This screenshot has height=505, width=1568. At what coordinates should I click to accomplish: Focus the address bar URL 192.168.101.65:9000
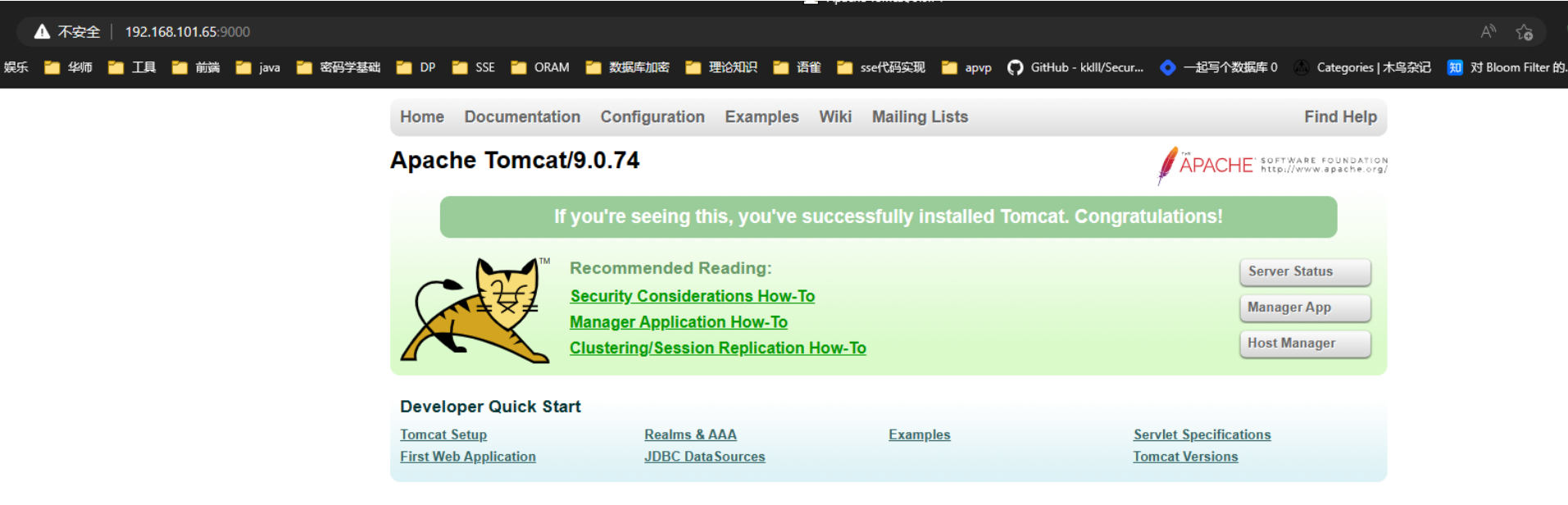click(188, 32)
